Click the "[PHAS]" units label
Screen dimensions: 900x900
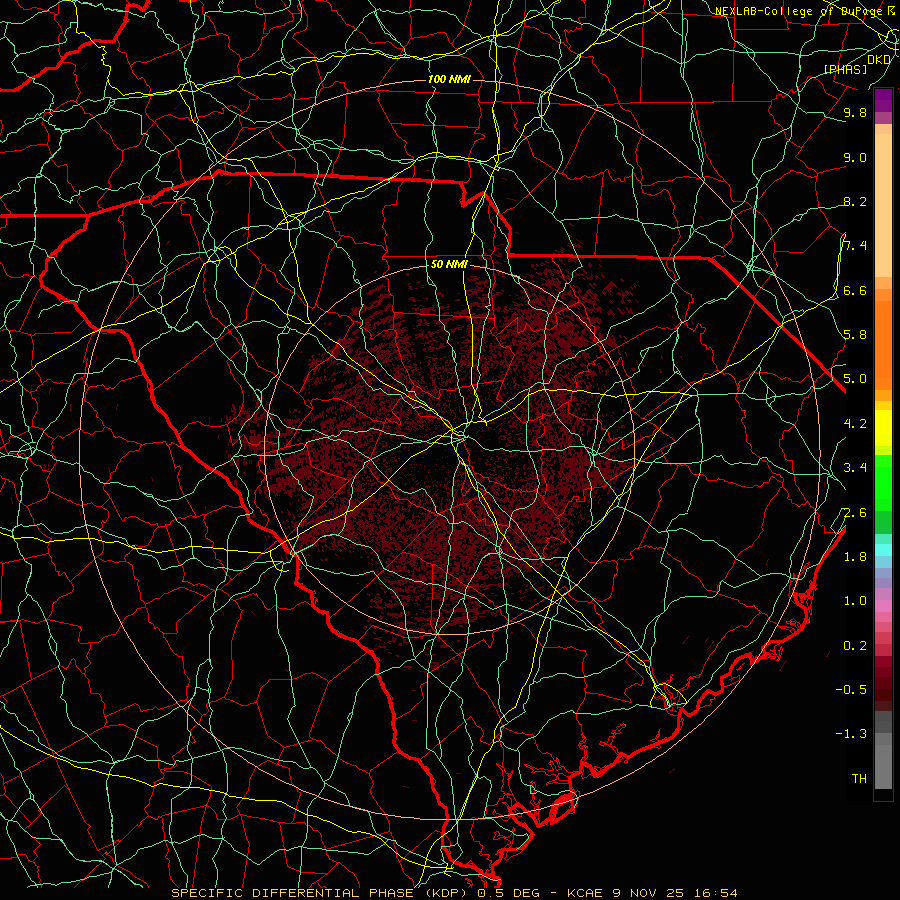coord(845,69)
